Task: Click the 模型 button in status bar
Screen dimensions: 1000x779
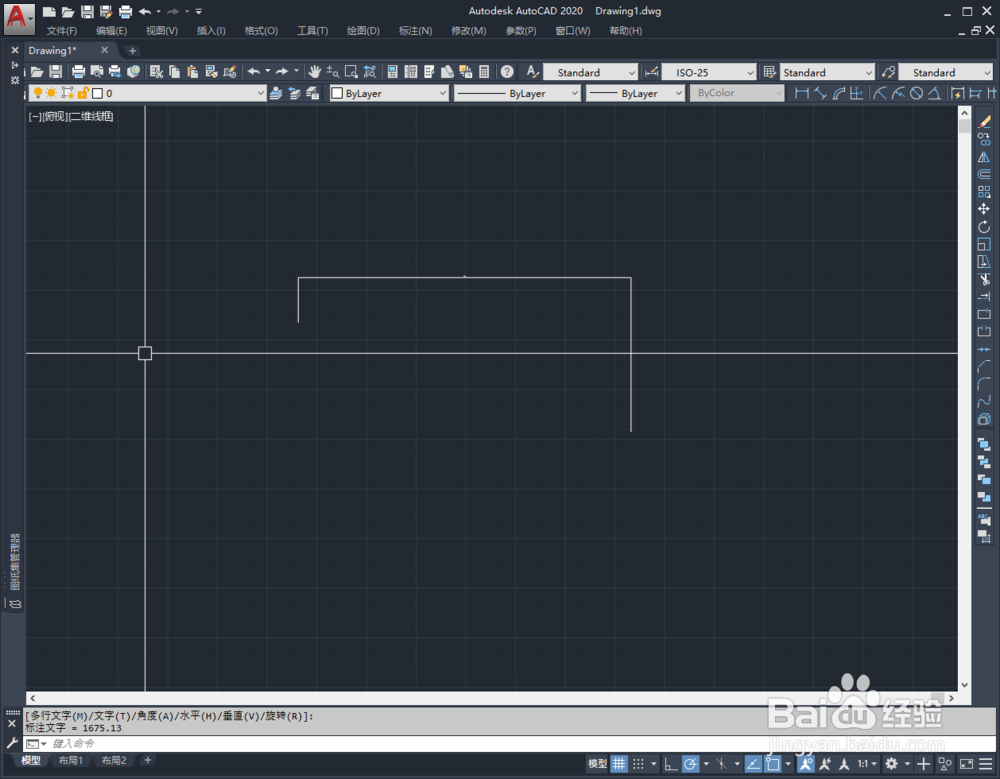Action: (x=598, y=764)
